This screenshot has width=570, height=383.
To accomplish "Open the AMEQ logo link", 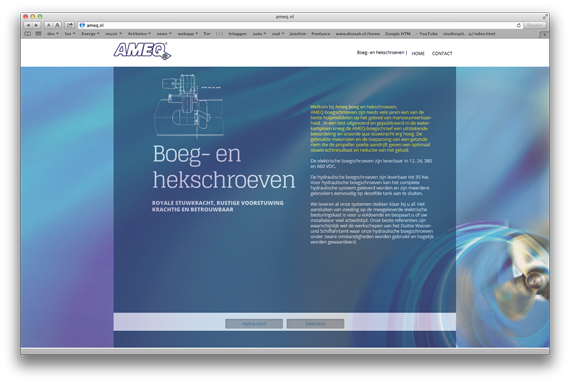I will [x=142, y=51].
